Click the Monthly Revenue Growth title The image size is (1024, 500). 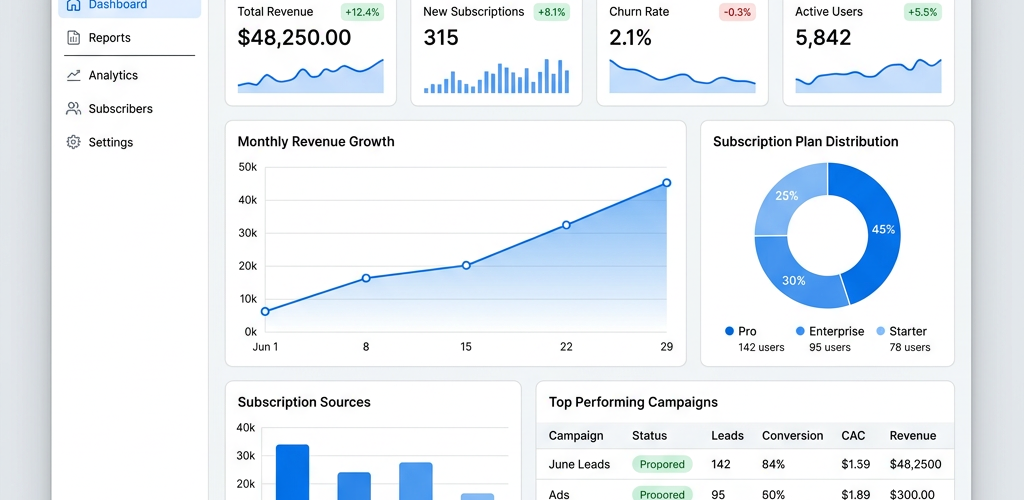[x=316, y=142]
